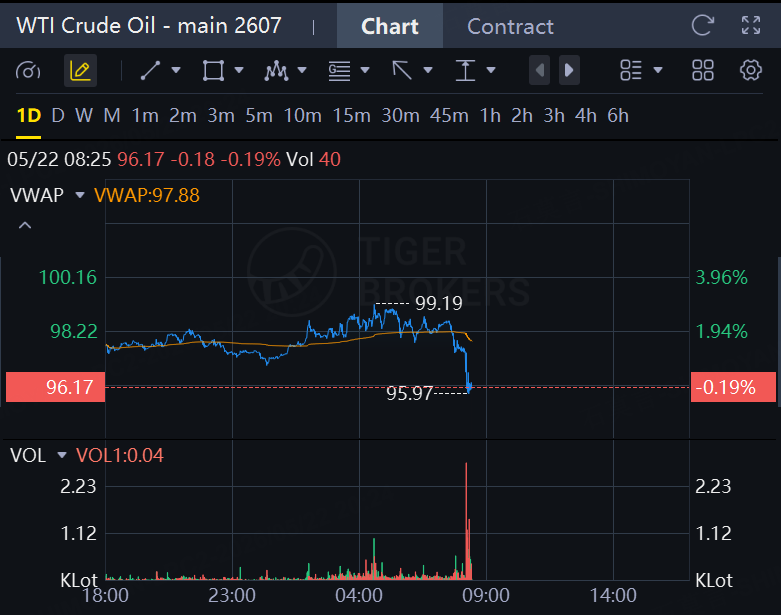
Task: Toggle the pencil drawing mode icon
Action: coord(80,71)
